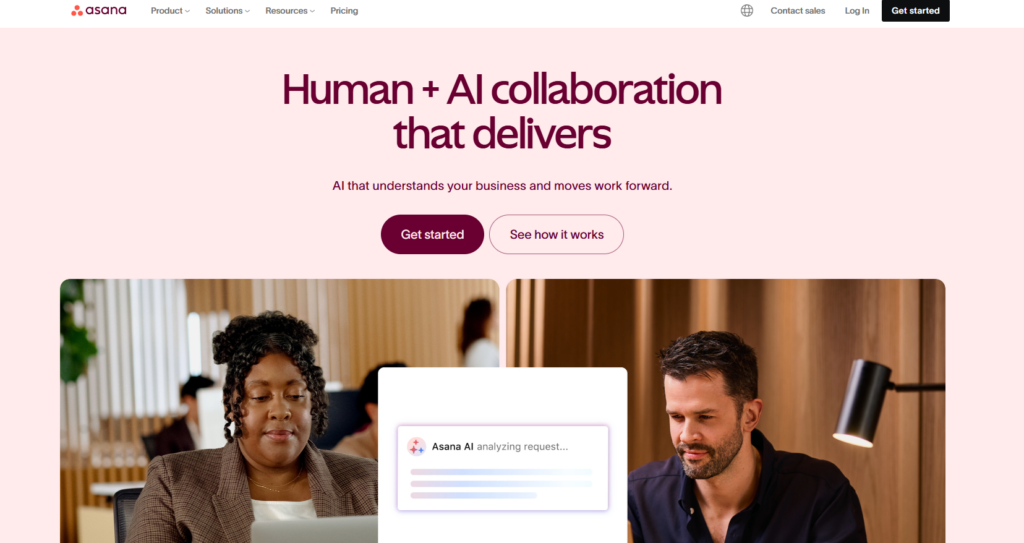1024x543 pixels.
Task: Click the loading progress bars in AI card
Action: point(501,484)
